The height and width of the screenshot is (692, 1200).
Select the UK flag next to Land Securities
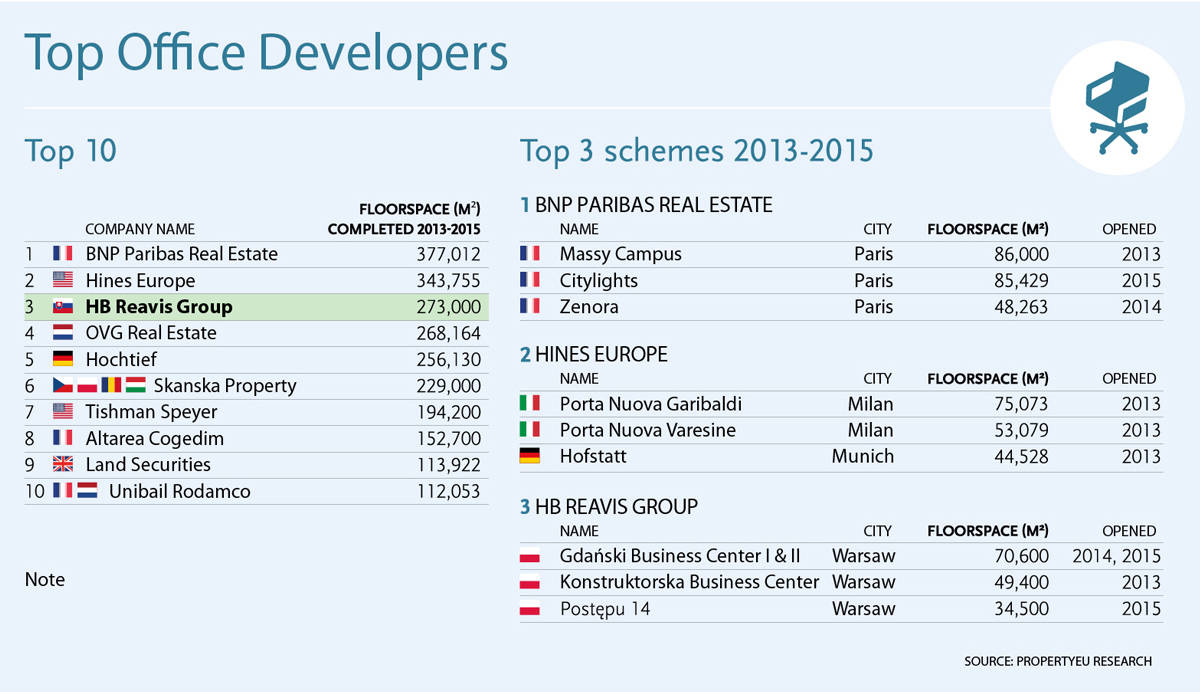coord(63,465)
